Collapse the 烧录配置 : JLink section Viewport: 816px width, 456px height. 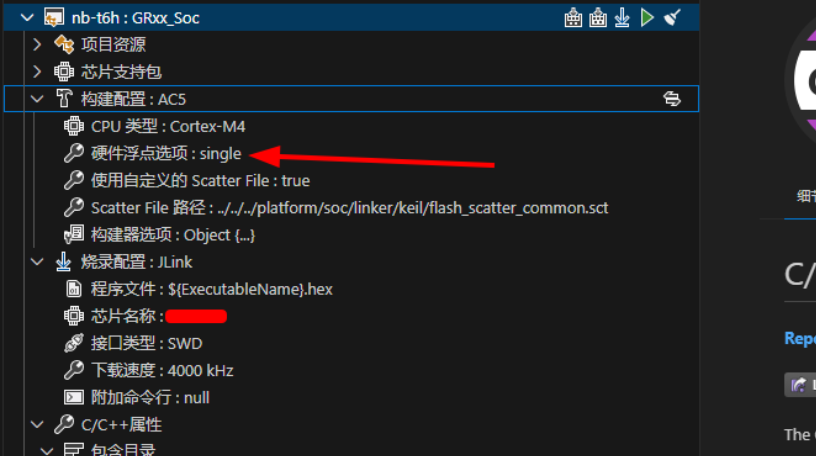(x=37, y=262)
